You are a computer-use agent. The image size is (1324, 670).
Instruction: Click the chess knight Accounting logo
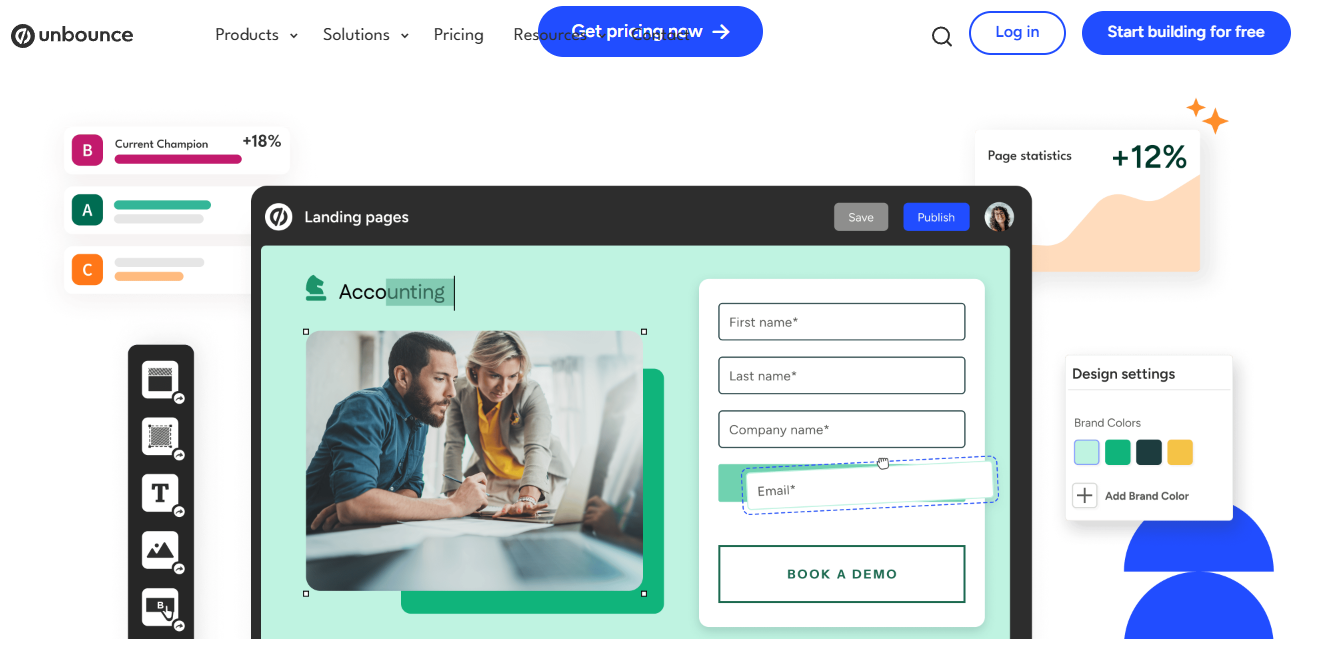click(x=316, y=288)
